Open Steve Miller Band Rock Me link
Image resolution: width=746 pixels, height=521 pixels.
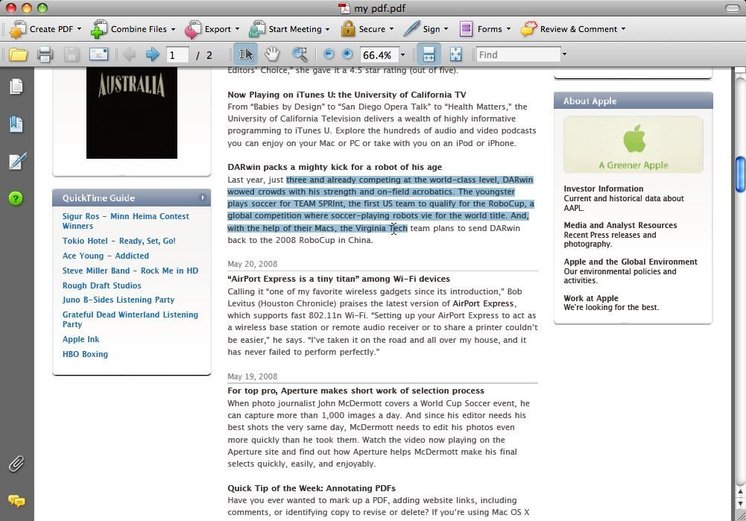click(x=130, y=271)
